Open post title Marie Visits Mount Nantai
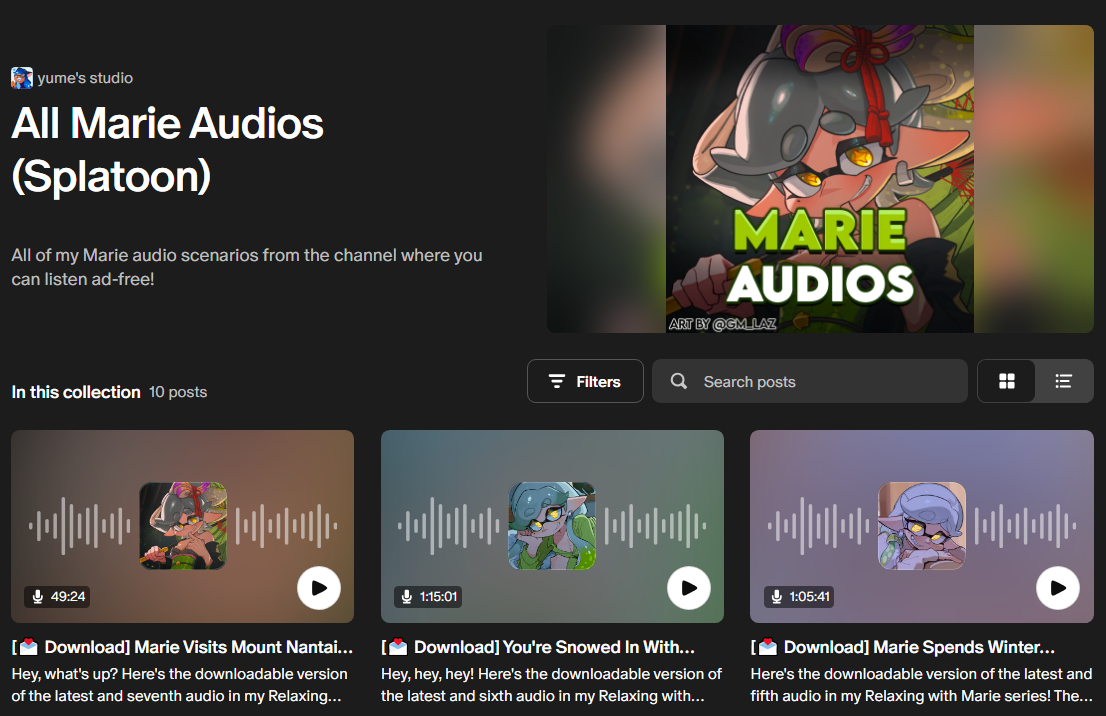This screenshot has width=1106, height=716. pyautogui.click(x=182, y=647)
